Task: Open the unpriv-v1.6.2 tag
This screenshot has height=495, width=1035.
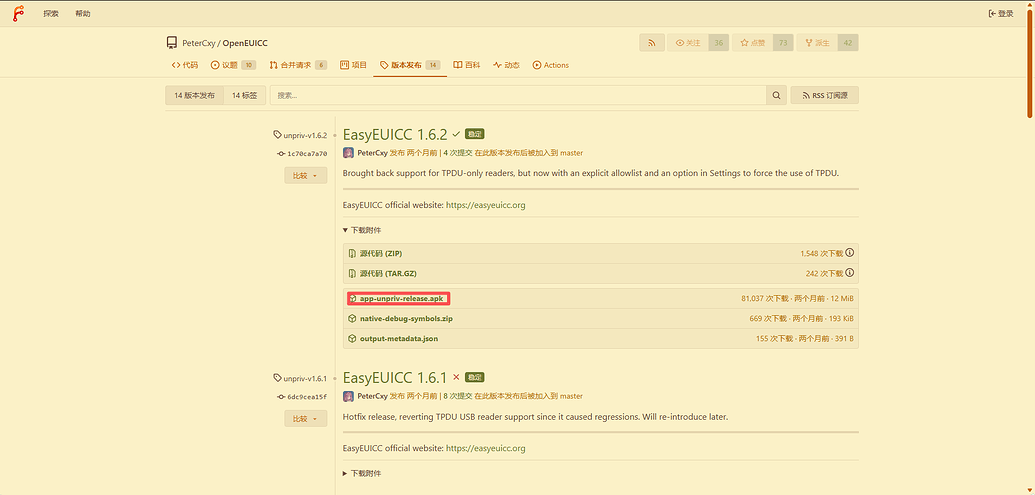Action: 300,135
